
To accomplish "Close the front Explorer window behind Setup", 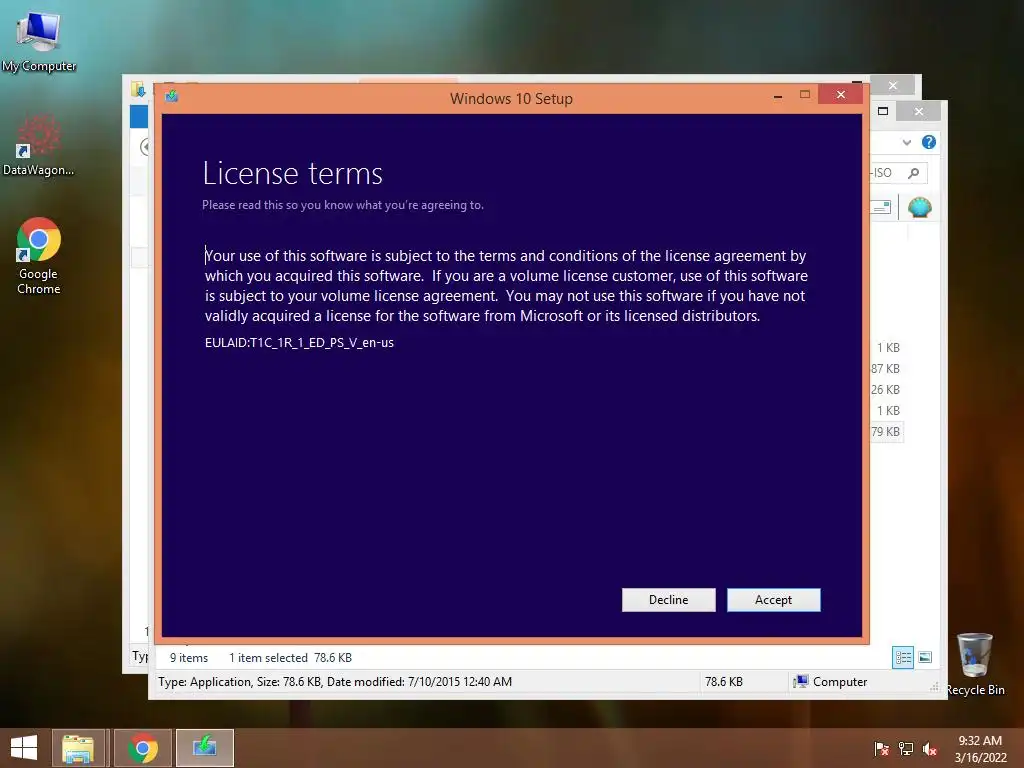I will click(x=918, y=112).
